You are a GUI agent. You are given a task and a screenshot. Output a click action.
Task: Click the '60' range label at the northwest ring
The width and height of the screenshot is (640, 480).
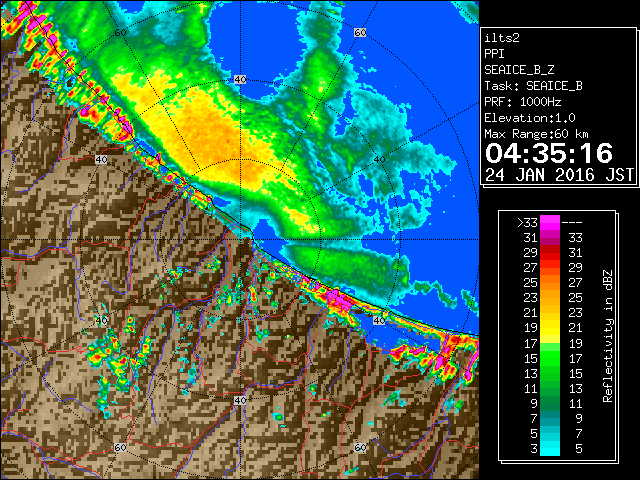tap(120, 33)
